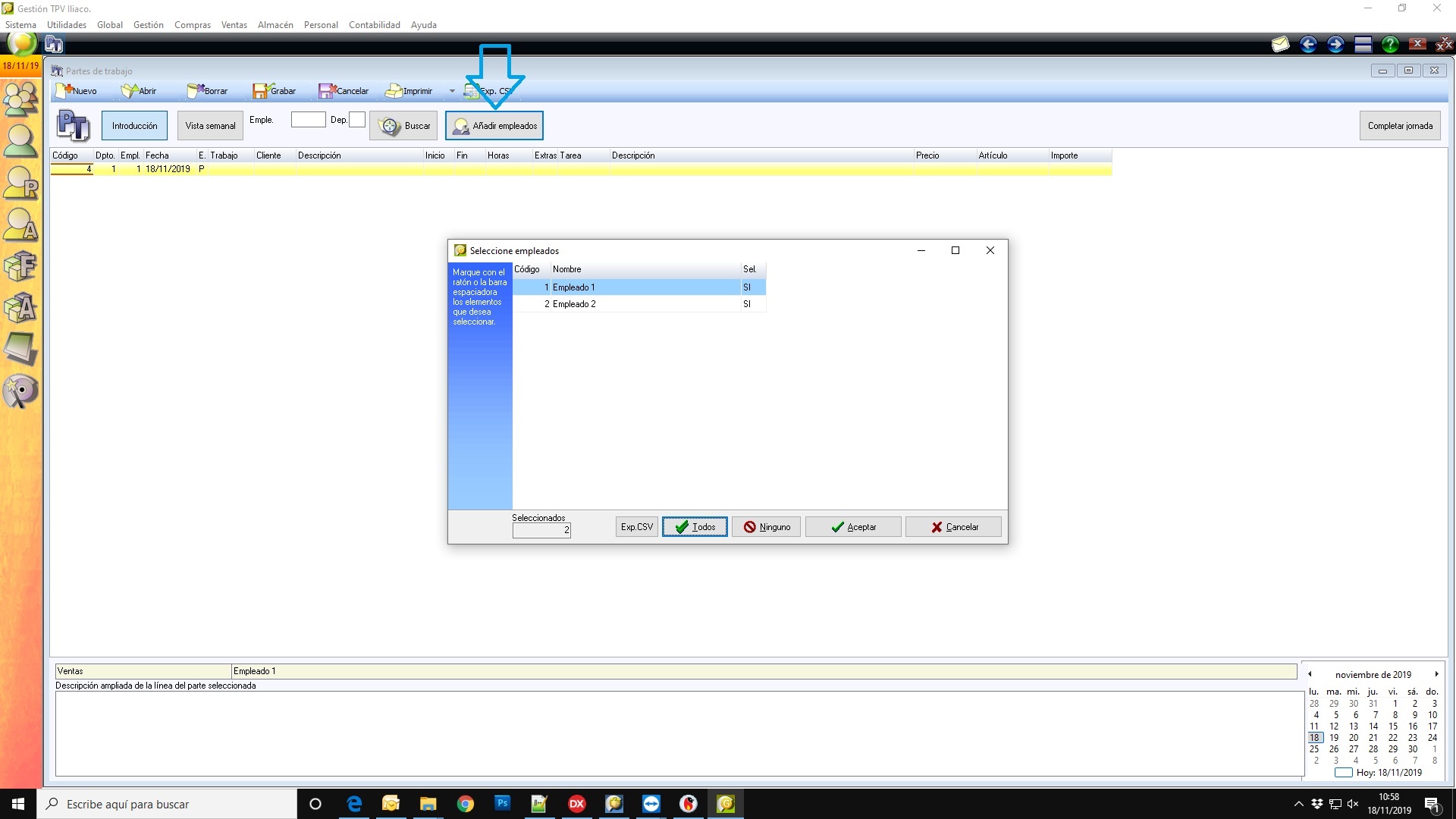Click Grabar to save the record

(275, 91)
